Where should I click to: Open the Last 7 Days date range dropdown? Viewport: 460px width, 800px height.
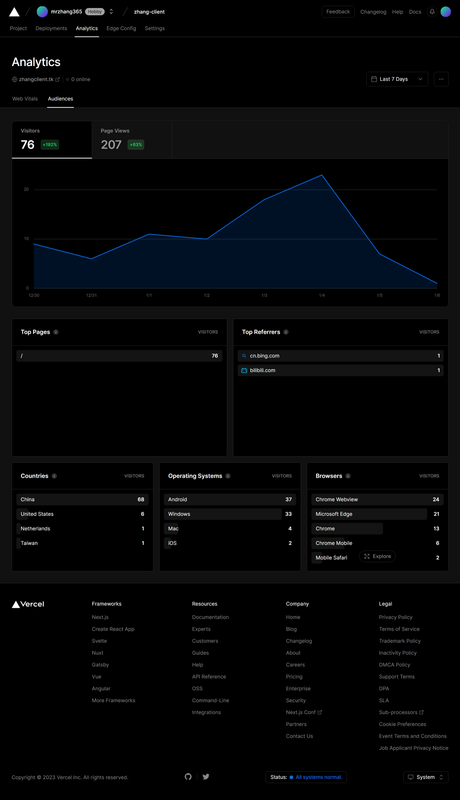point(397,79)
